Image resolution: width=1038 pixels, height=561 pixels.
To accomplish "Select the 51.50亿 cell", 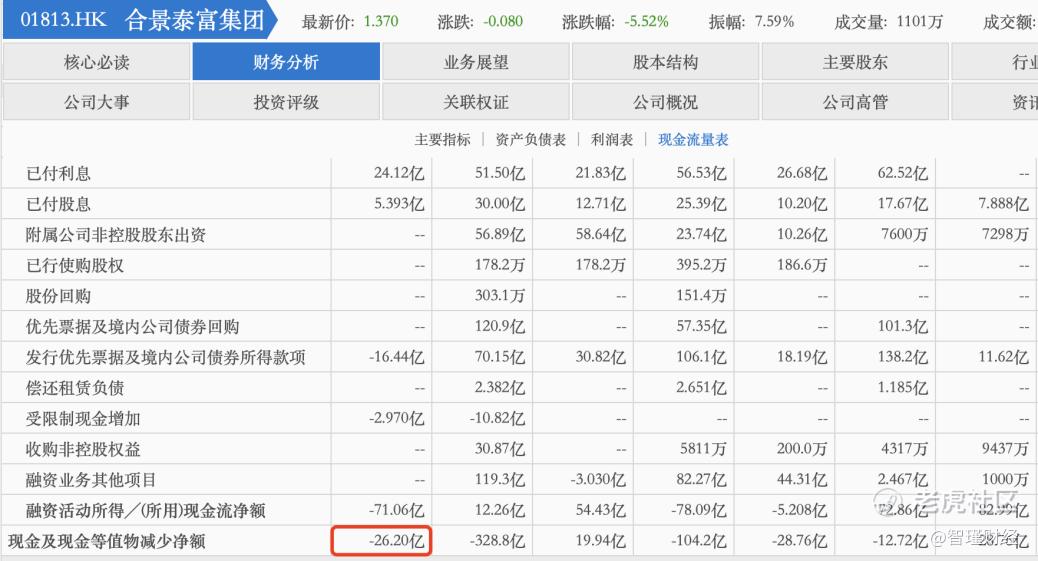I will (x=500, y=174).
